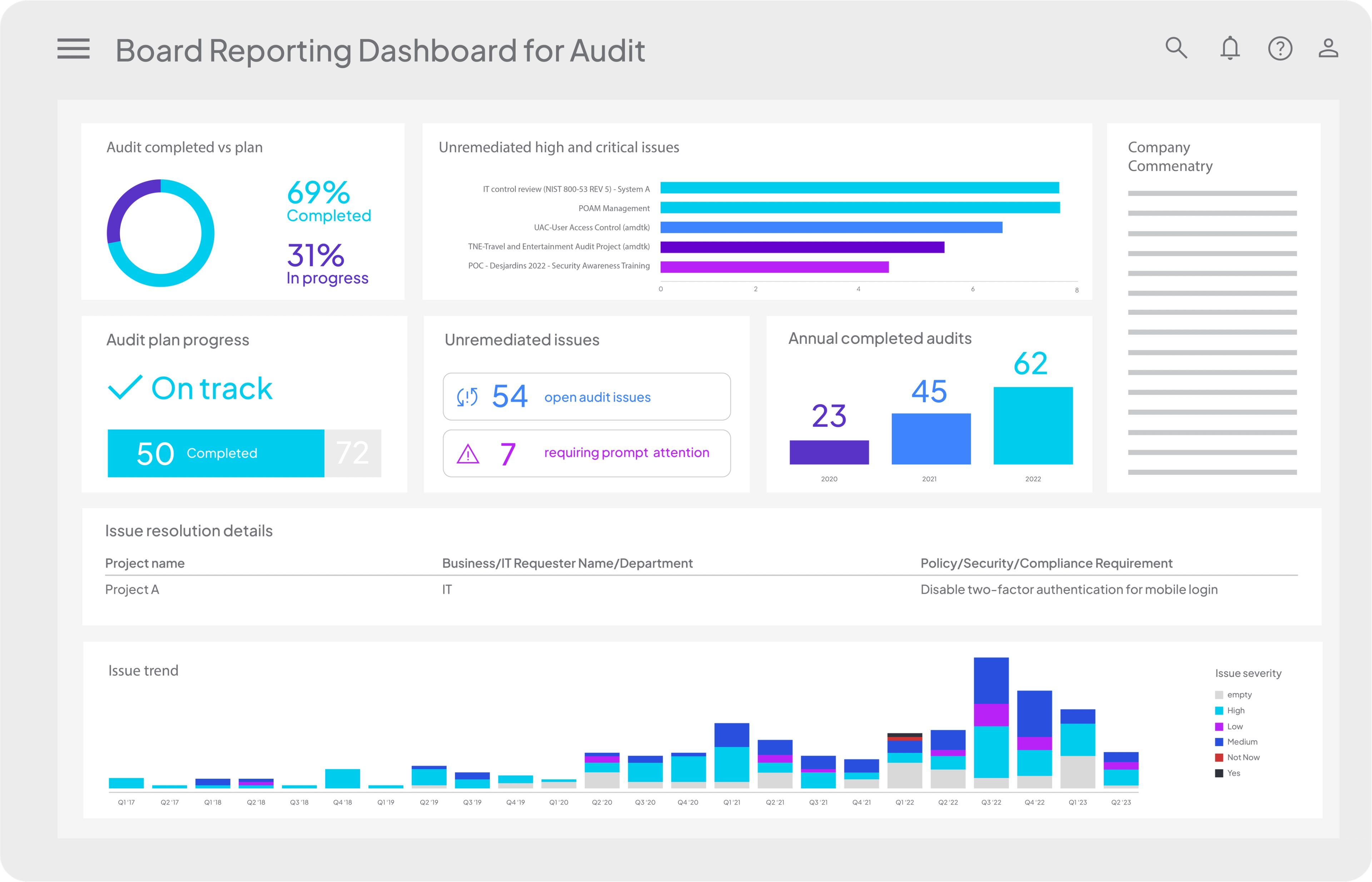Screen dimensions: 1372x882
Task: Open the requiring prompt attention card
Action: point(586,453)
